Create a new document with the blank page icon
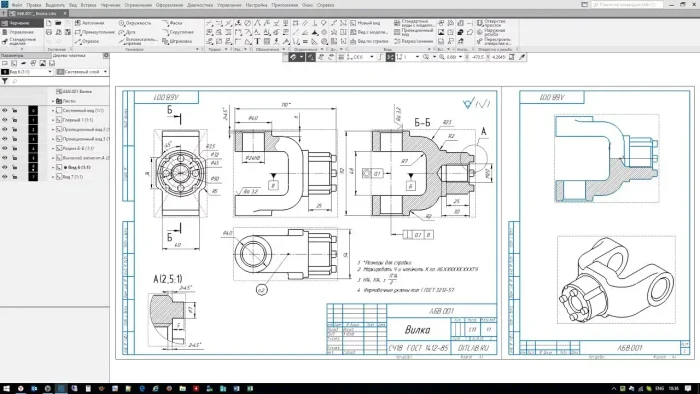 click(x=49, y=23)
